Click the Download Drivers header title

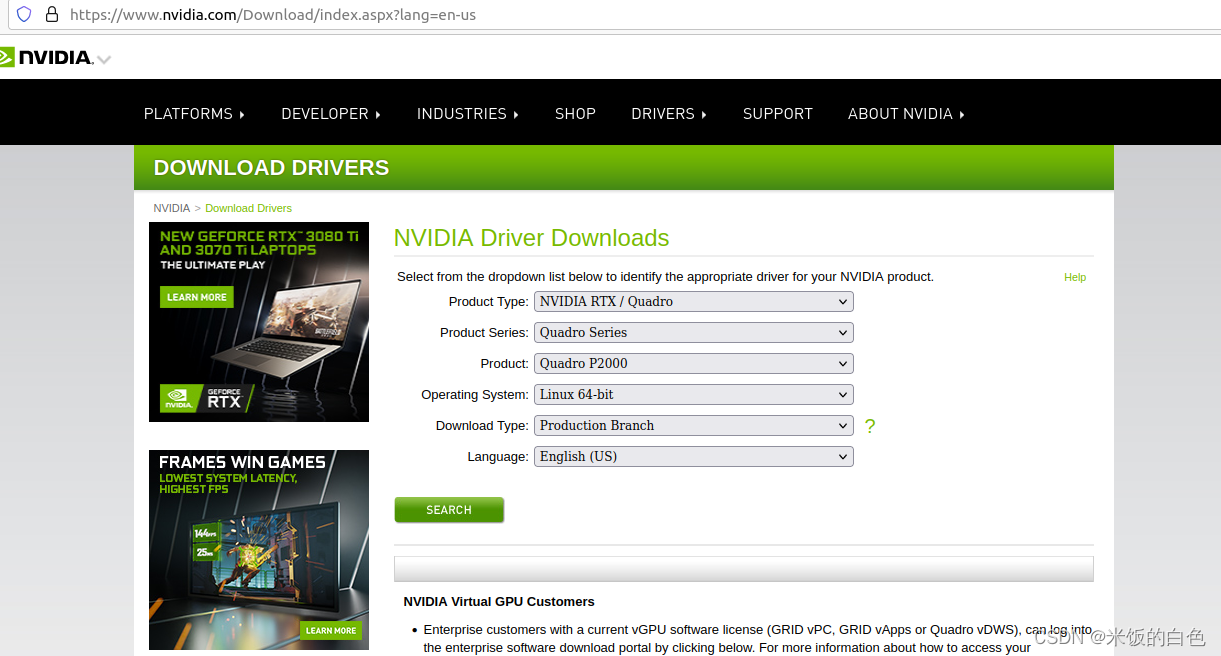point(271,168)
